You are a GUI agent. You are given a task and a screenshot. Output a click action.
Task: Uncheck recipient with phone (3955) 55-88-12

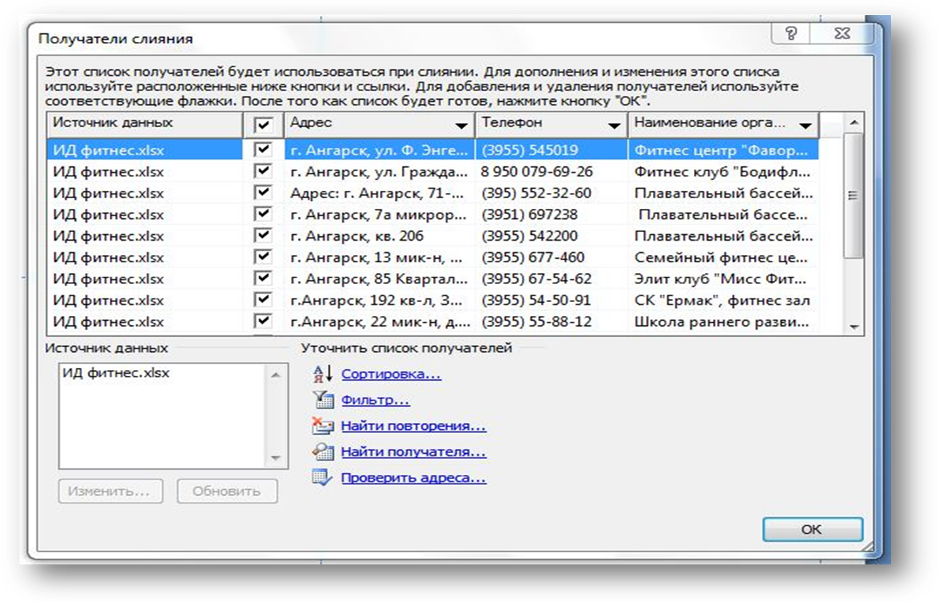click(x=263, y=321)
